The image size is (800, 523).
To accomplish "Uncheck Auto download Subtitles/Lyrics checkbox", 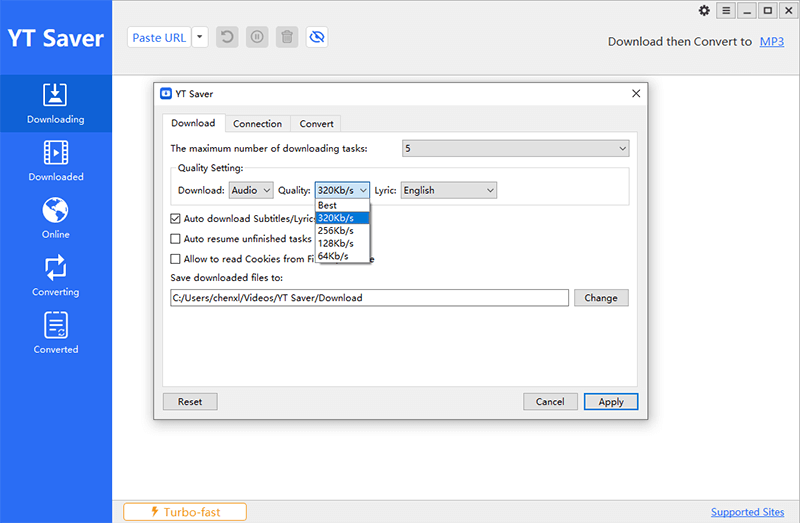I will pos(176,218).
